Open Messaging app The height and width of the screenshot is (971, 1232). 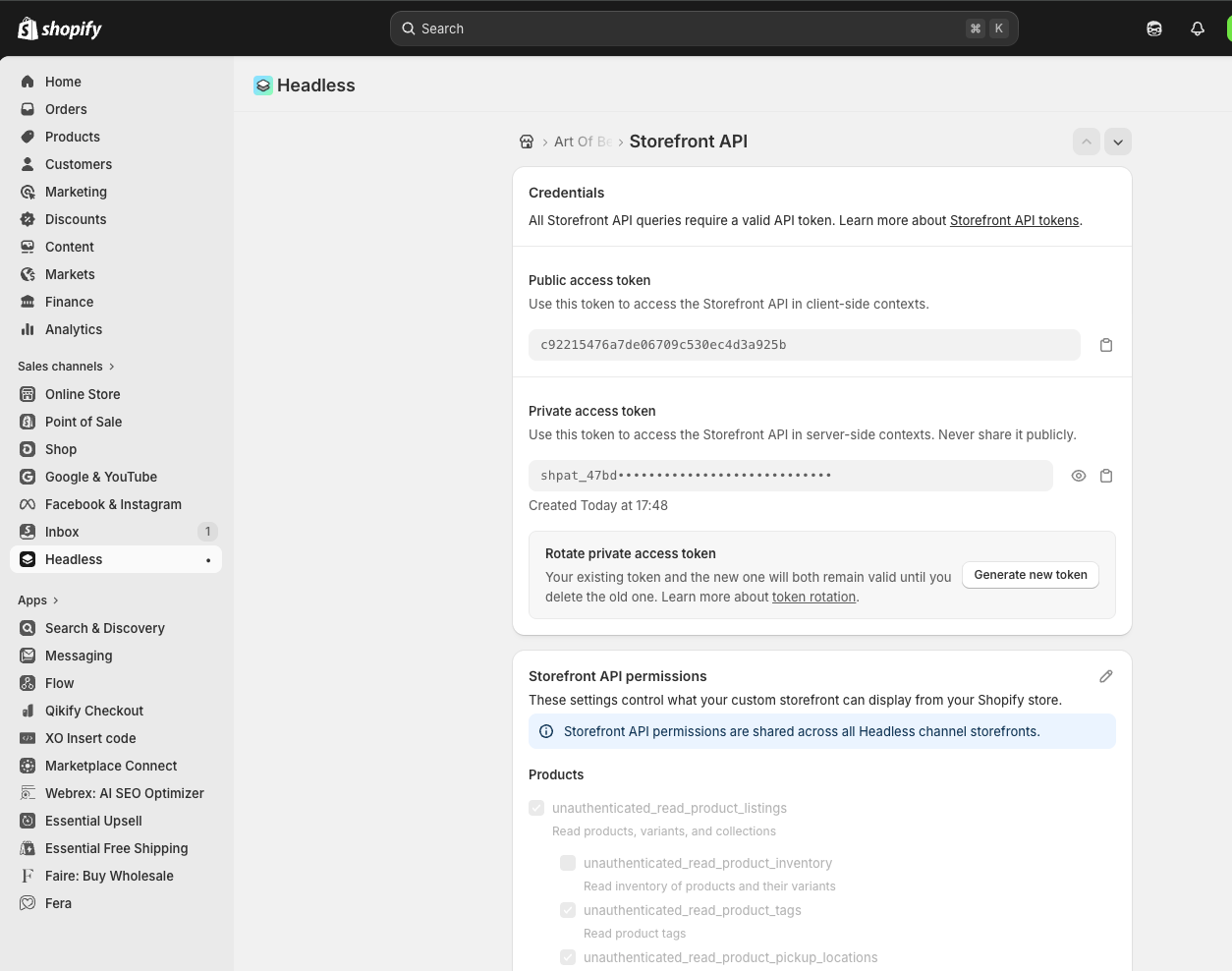[116, 656]
